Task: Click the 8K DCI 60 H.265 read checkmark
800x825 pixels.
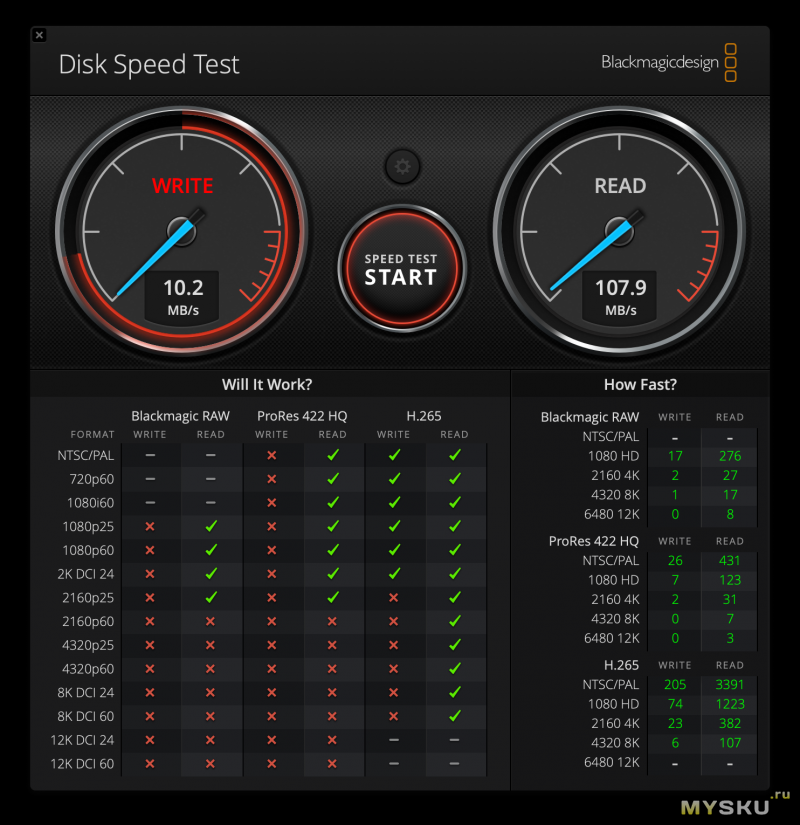Action: [x=455, y=716]
